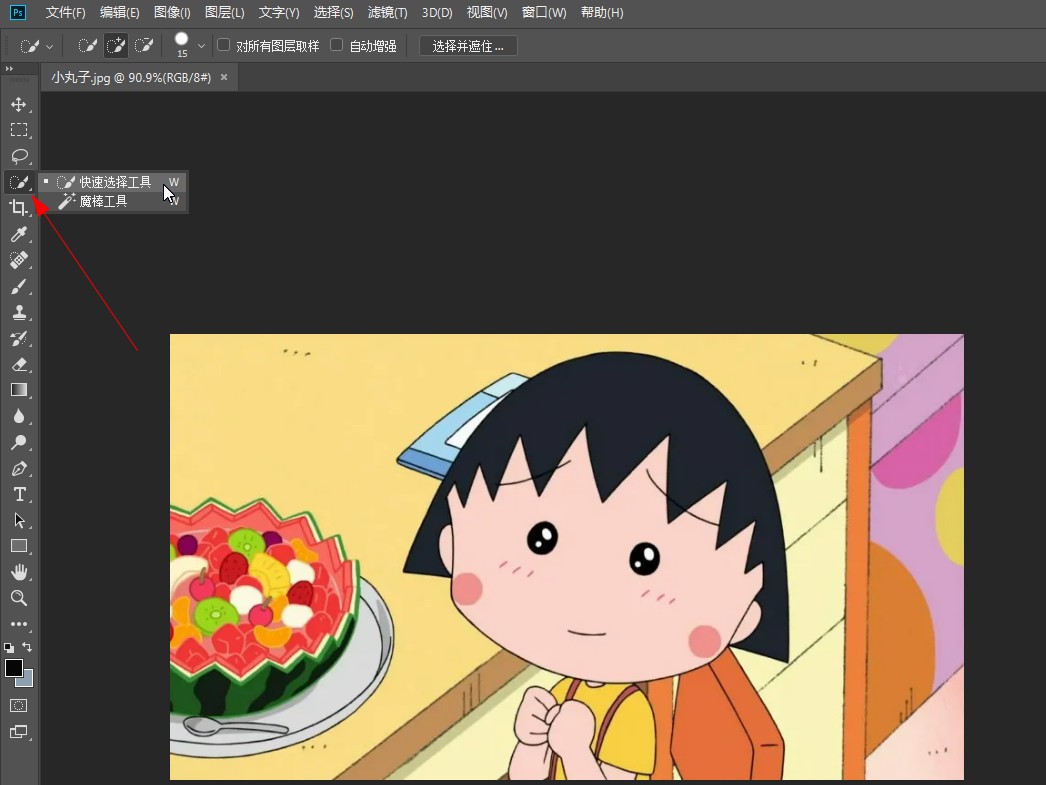Open the 文字(Y) menu
The image size is (1046, 785).
[x=279, y=13]
